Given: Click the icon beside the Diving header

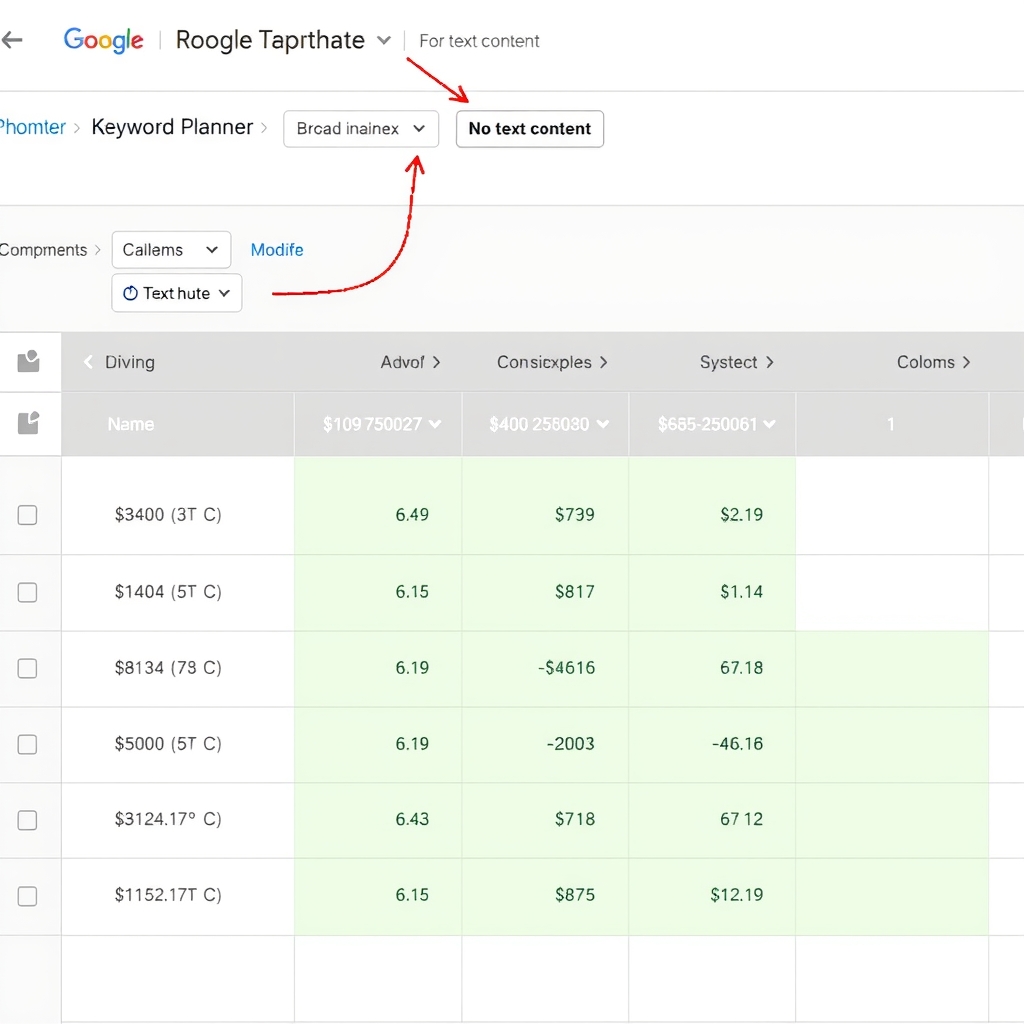Looking at the screenshot, I should click(28, 361).
